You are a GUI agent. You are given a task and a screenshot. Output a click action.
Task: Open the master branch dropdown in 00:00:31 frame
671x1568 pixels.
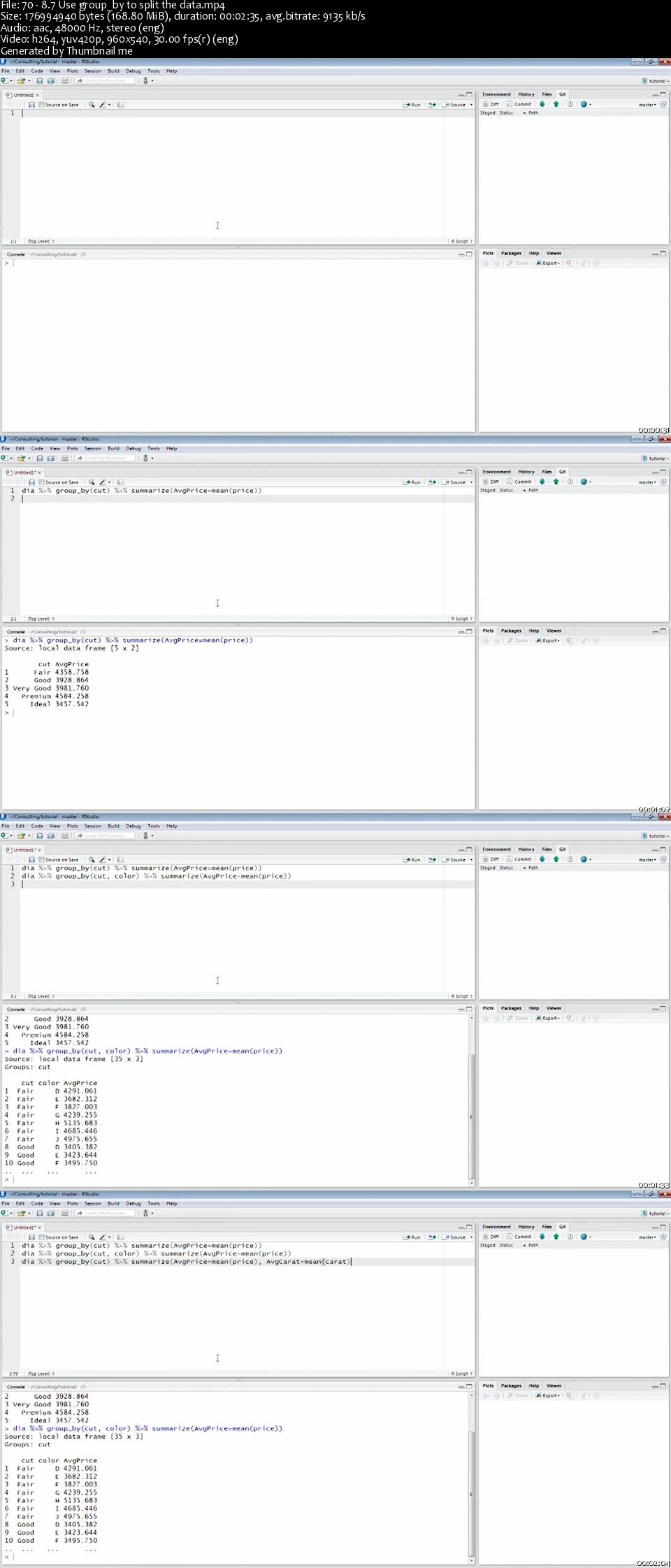click(647, 105)
